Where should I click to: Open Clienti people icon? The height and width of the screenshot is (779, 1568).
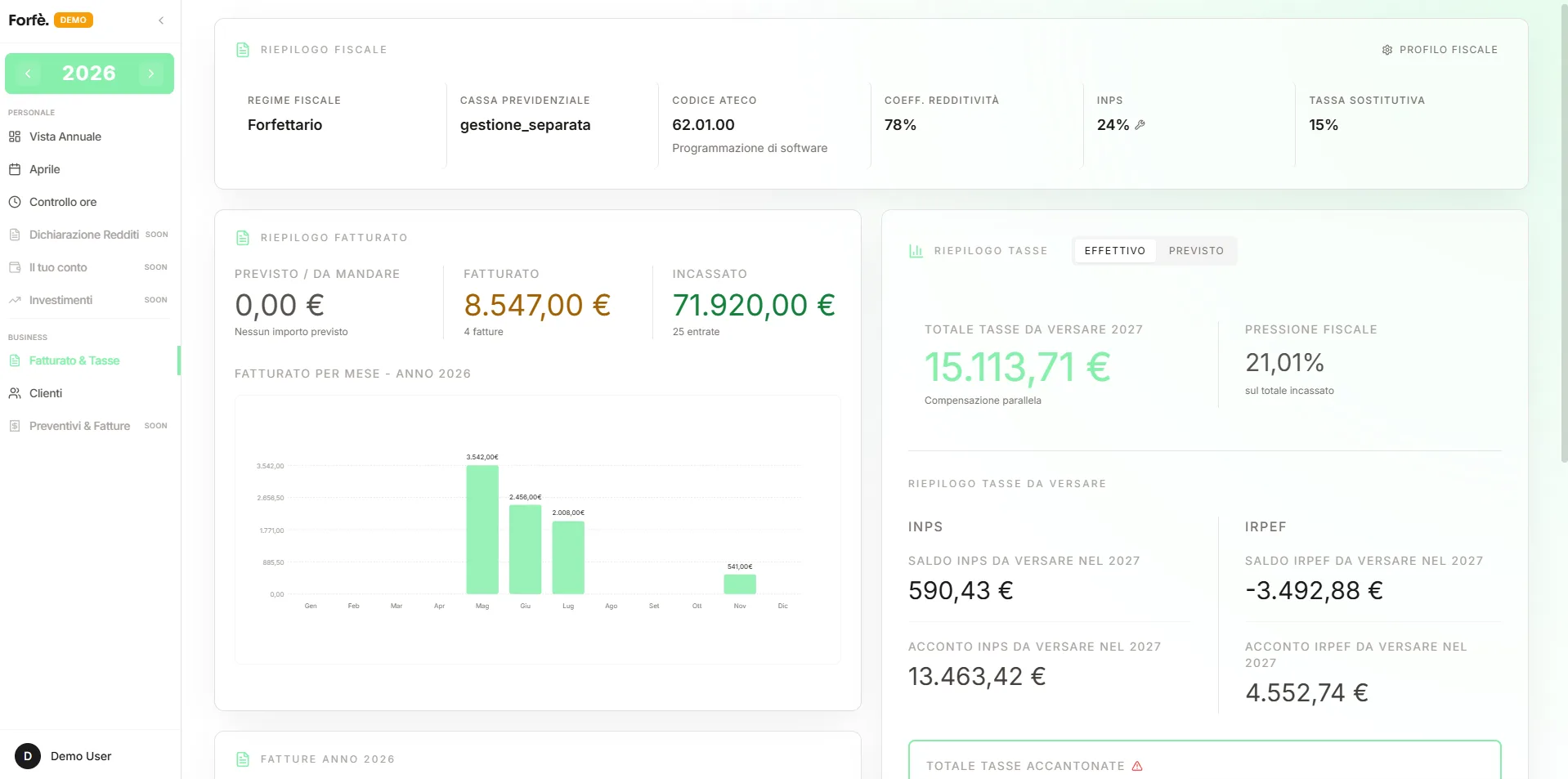click(x=15, y=393)
